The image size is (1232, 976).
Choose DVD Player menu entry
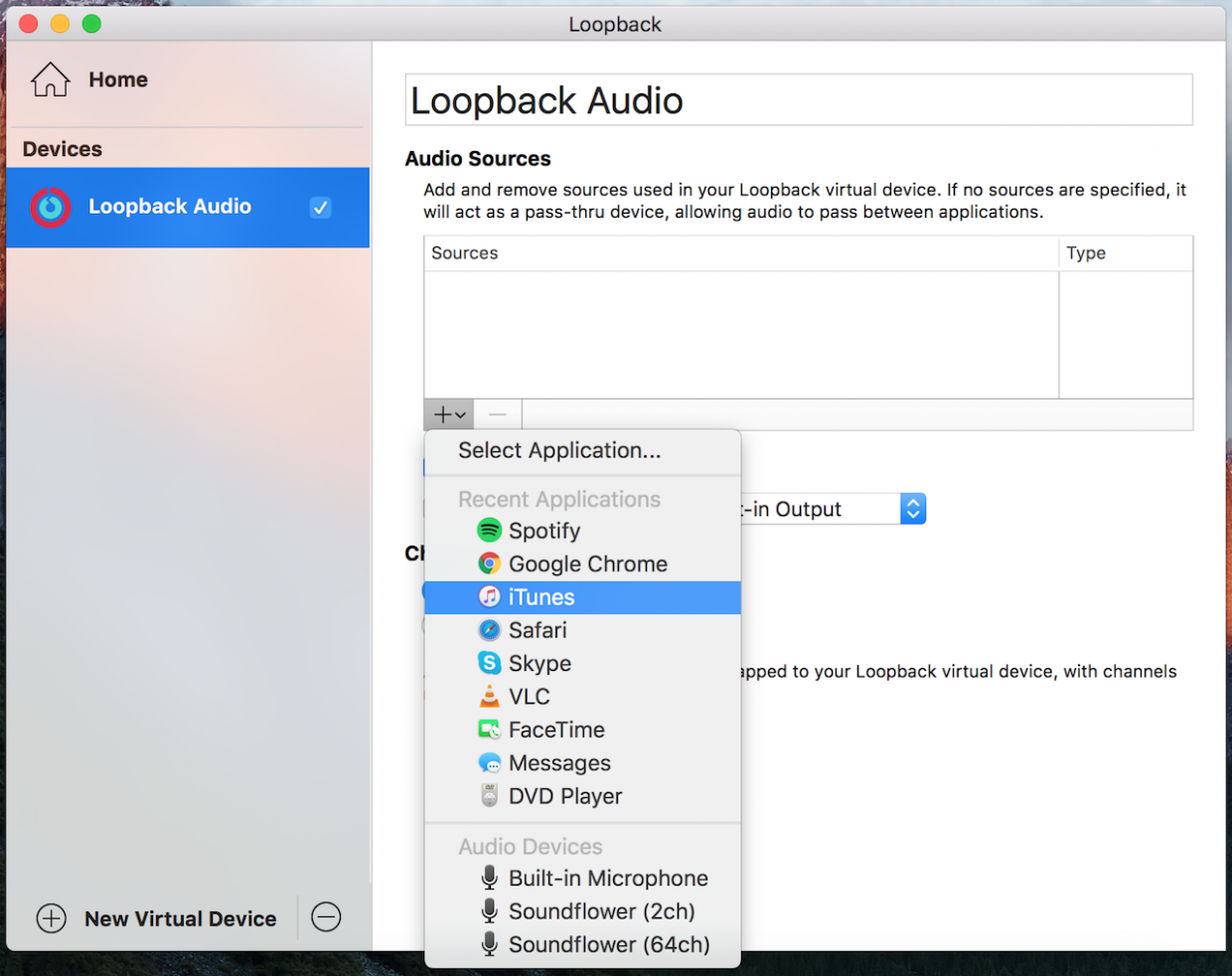coord(582,796)
